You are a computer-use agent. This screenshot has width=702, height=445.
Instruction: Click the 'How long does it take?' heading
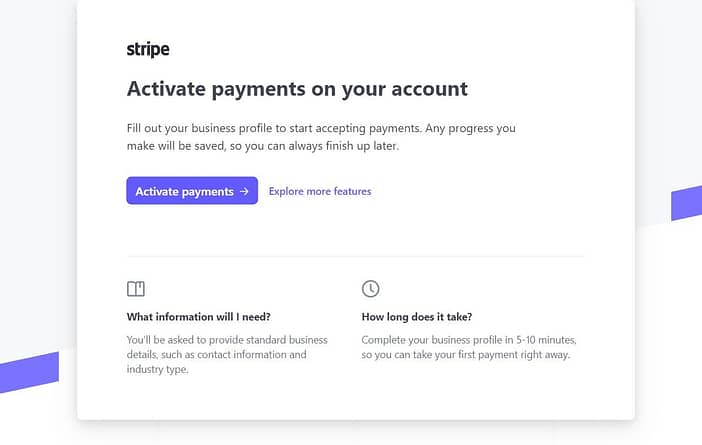(x=417, y=317)
